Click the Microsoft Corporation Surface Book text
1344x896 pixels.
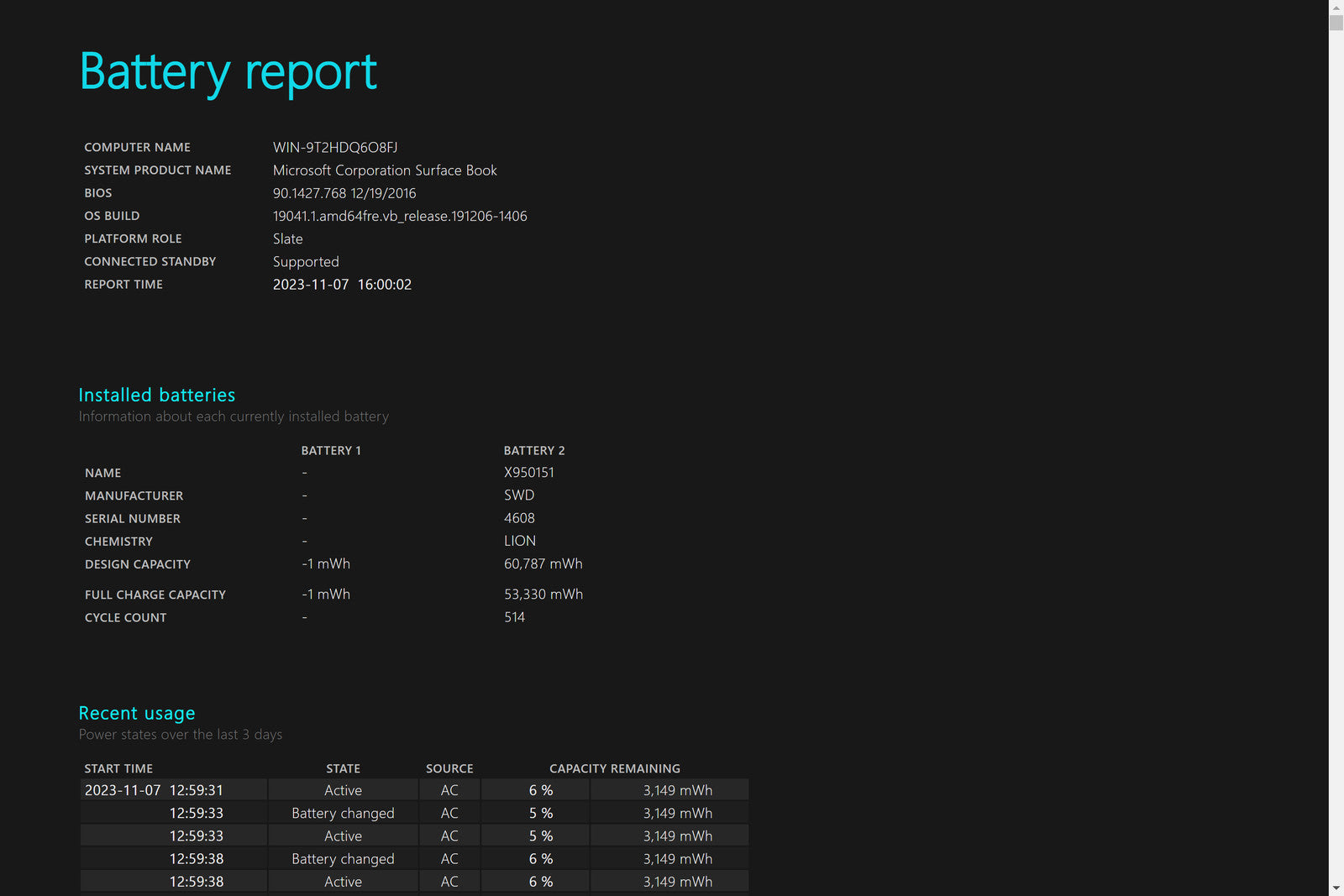click(x=385, y=170)
